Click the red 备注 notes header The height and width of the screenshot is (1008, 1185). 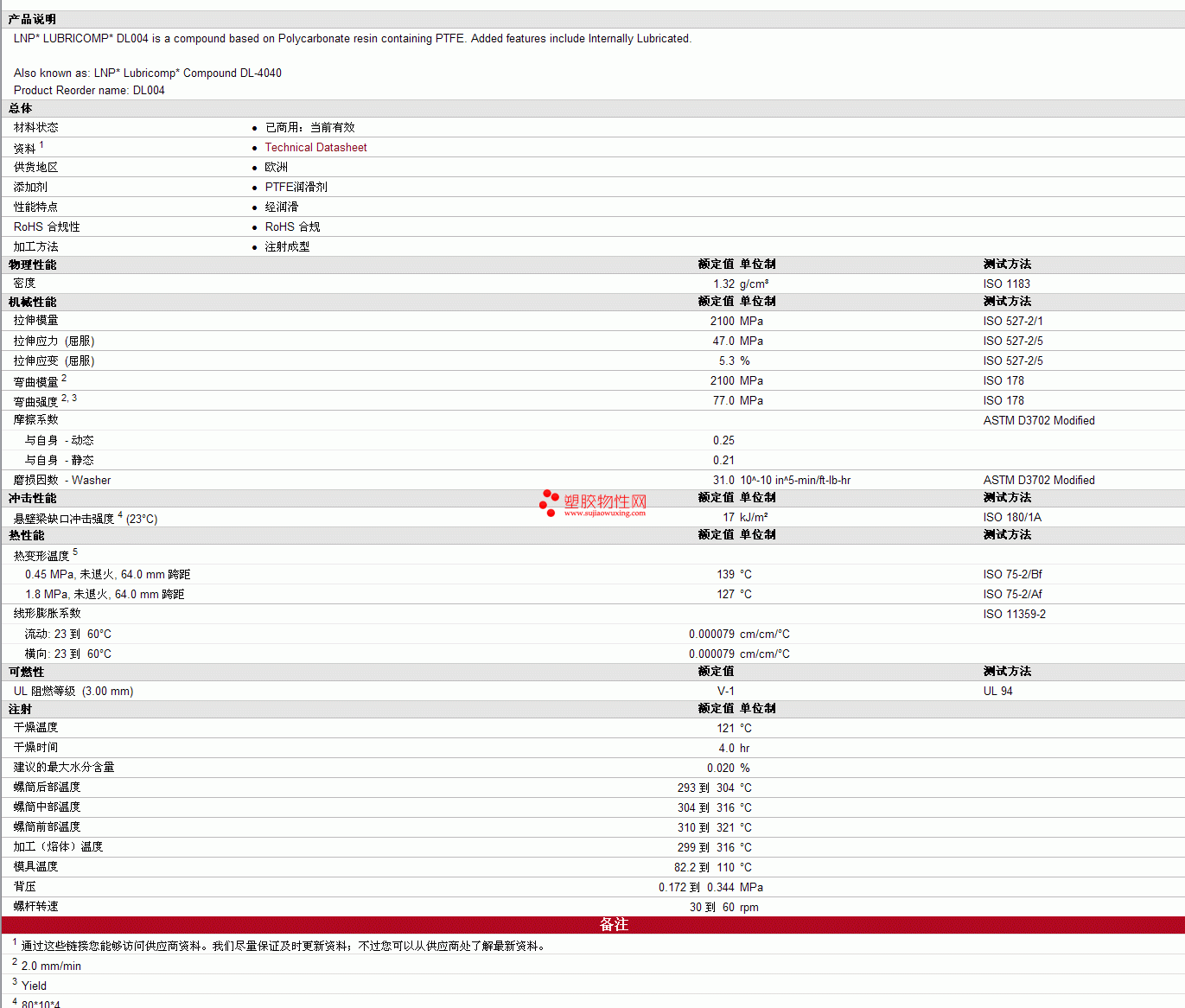(x=593, y=925)
